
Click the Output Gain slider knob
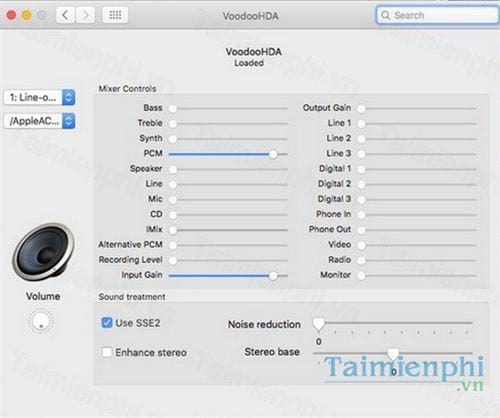(x=361, y=108)
